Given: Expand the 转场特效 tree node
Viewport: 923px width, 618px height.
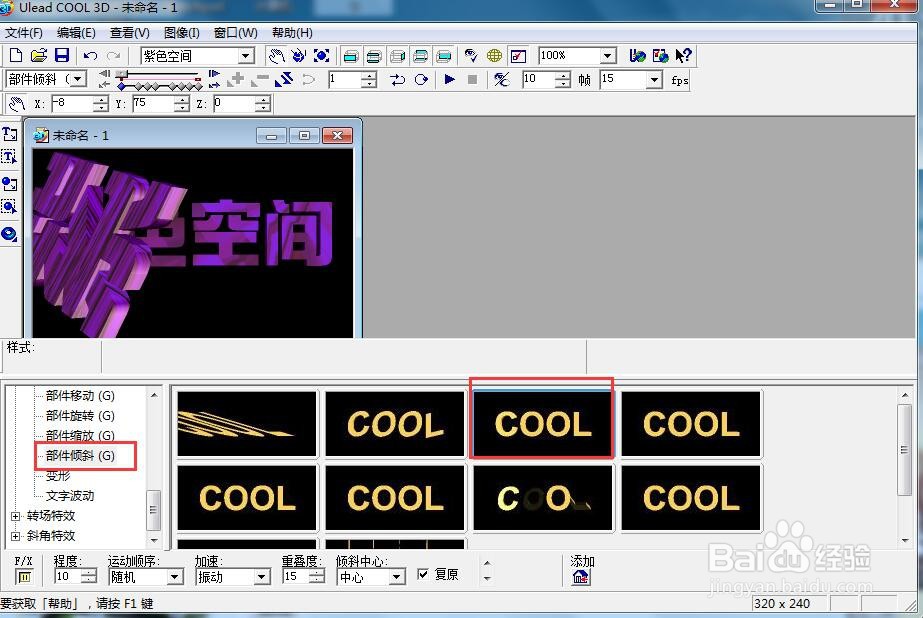Looking at the screenshot, I should click(x=15, y=516).
